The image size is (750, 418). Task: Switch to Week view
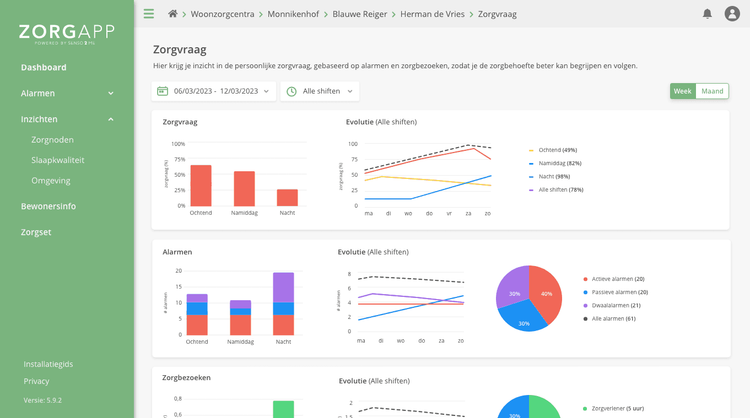click(683, 91)
